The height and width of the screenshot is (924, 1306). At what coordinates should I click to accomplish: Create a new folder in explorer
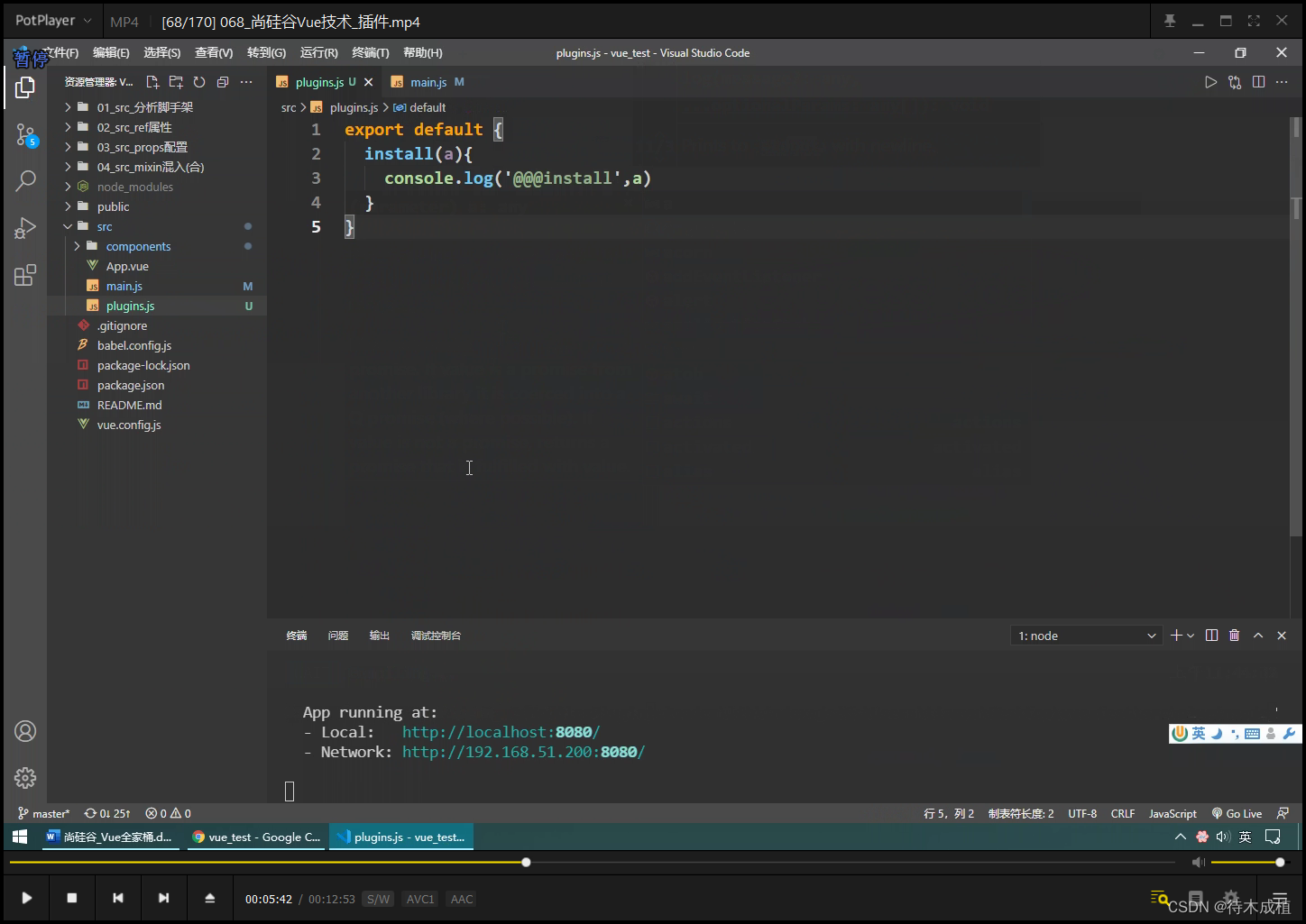tap(176, 82)
